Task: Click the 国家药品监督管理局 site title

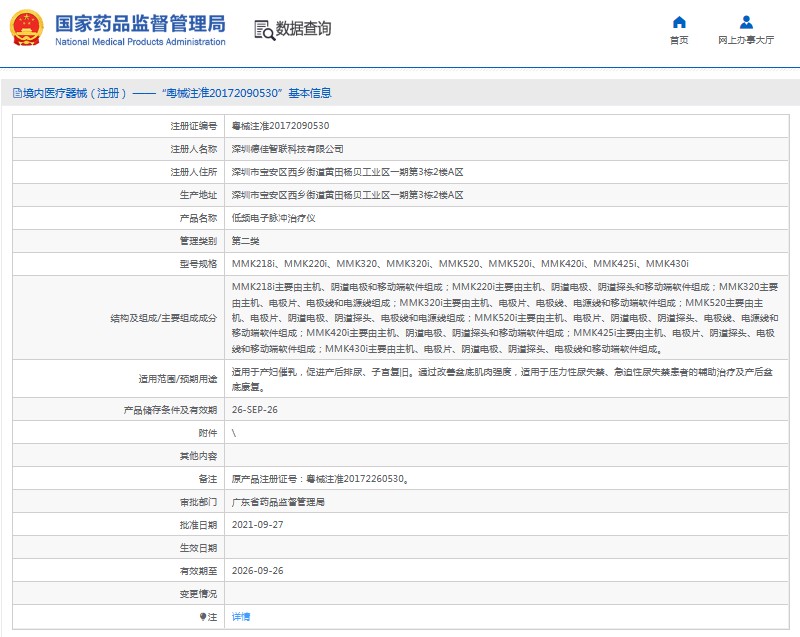Action: click(x=140, y=24)
